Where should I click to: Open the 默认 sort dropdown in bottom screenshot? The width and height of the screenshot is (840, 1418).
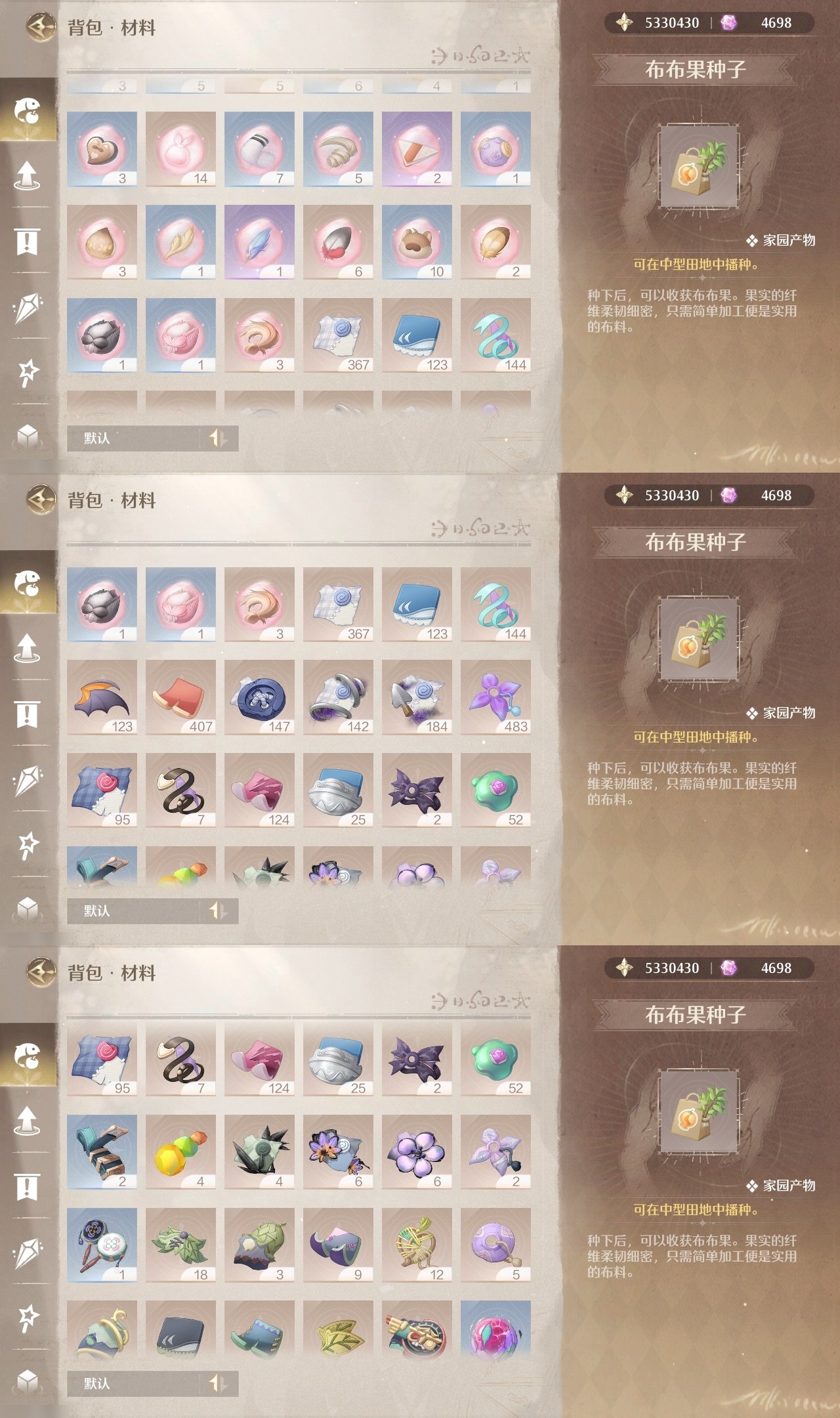click(x=134, y=1383)
